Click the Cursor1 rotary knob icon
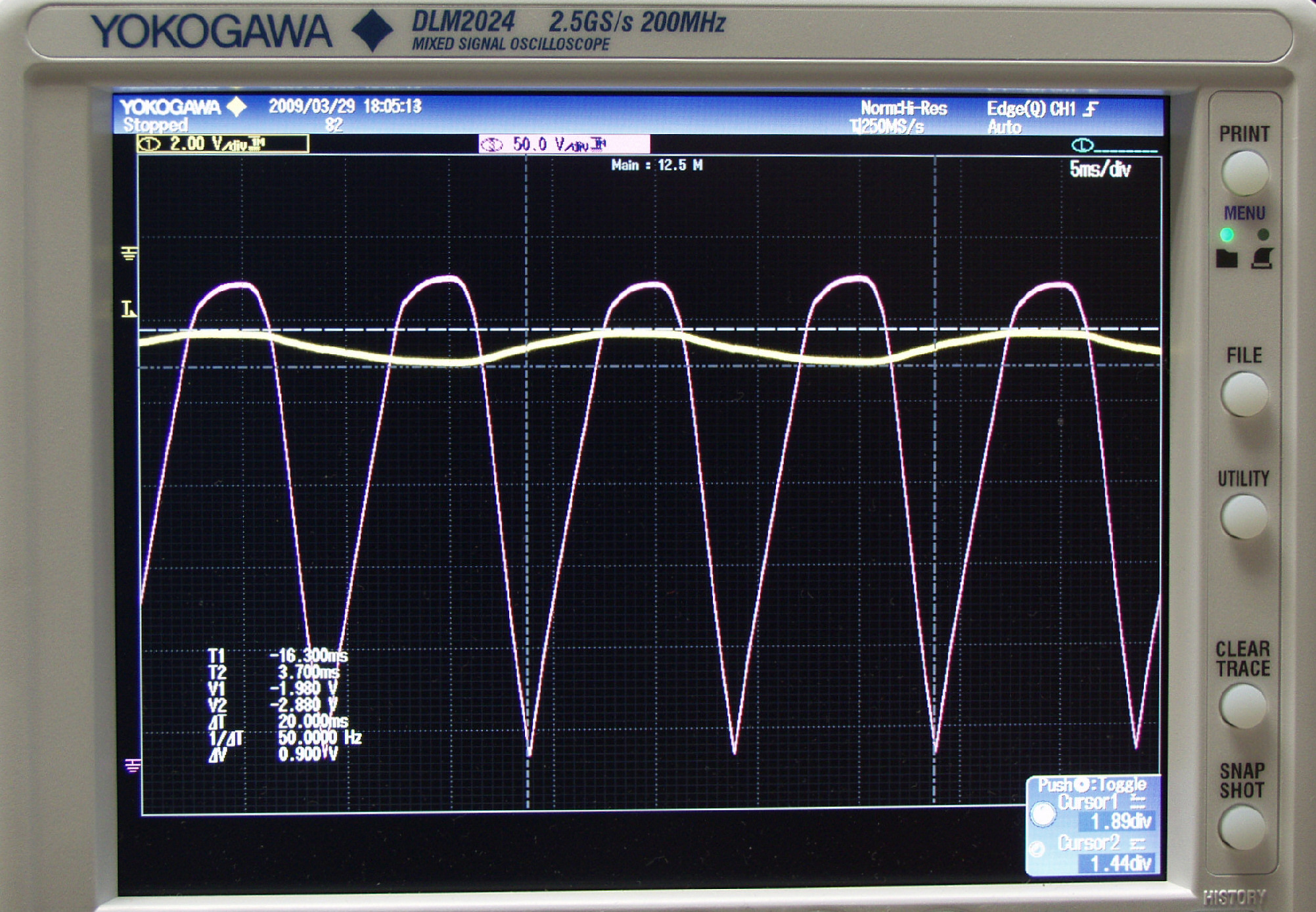 coord(1043,814)
